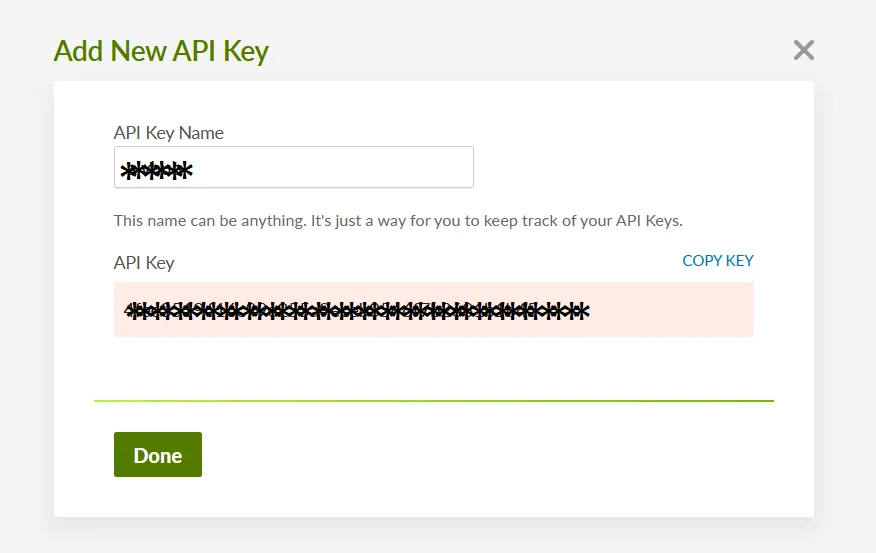Click the 'API Key Name' label
Viewport: 876px width, 553px height.
tap(169, 133)
